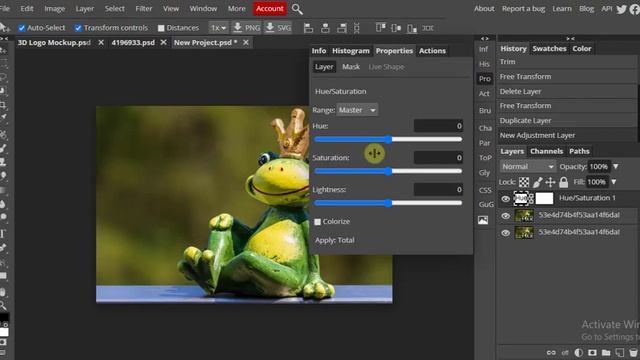640x360 pixels.
Task: Click the align left edges icon
Action: [x=309, y=28]
